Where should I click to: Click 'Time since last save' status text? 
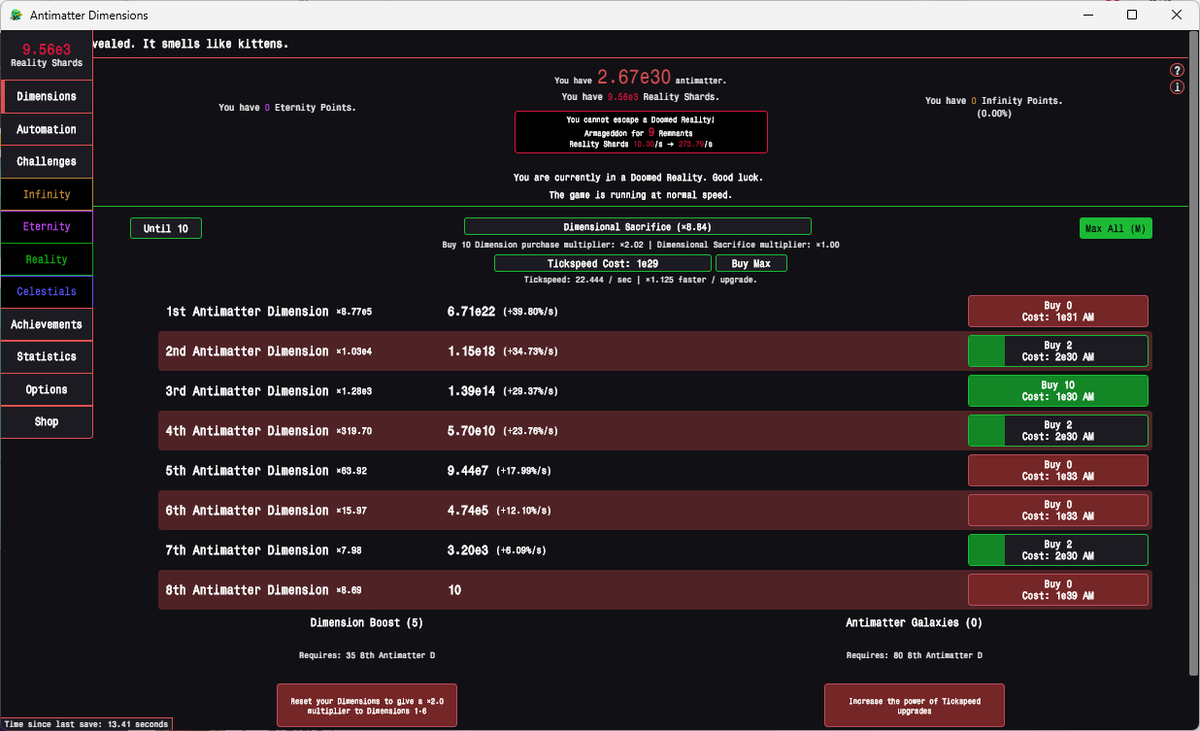(x=86, y=724)
